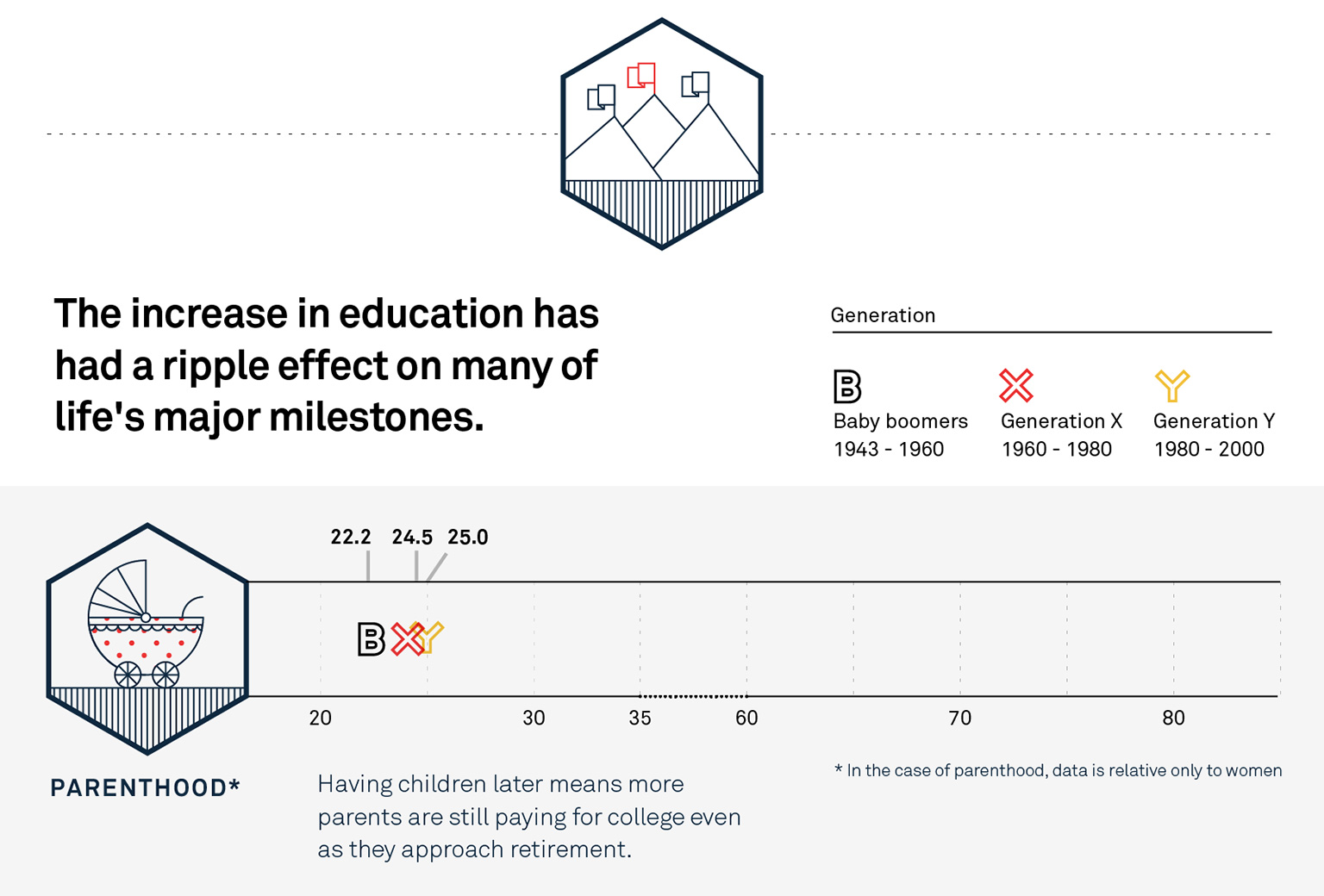The image size is (1324, 896).
Task: Click the 25.0 value label
Action: coord(468,538)
